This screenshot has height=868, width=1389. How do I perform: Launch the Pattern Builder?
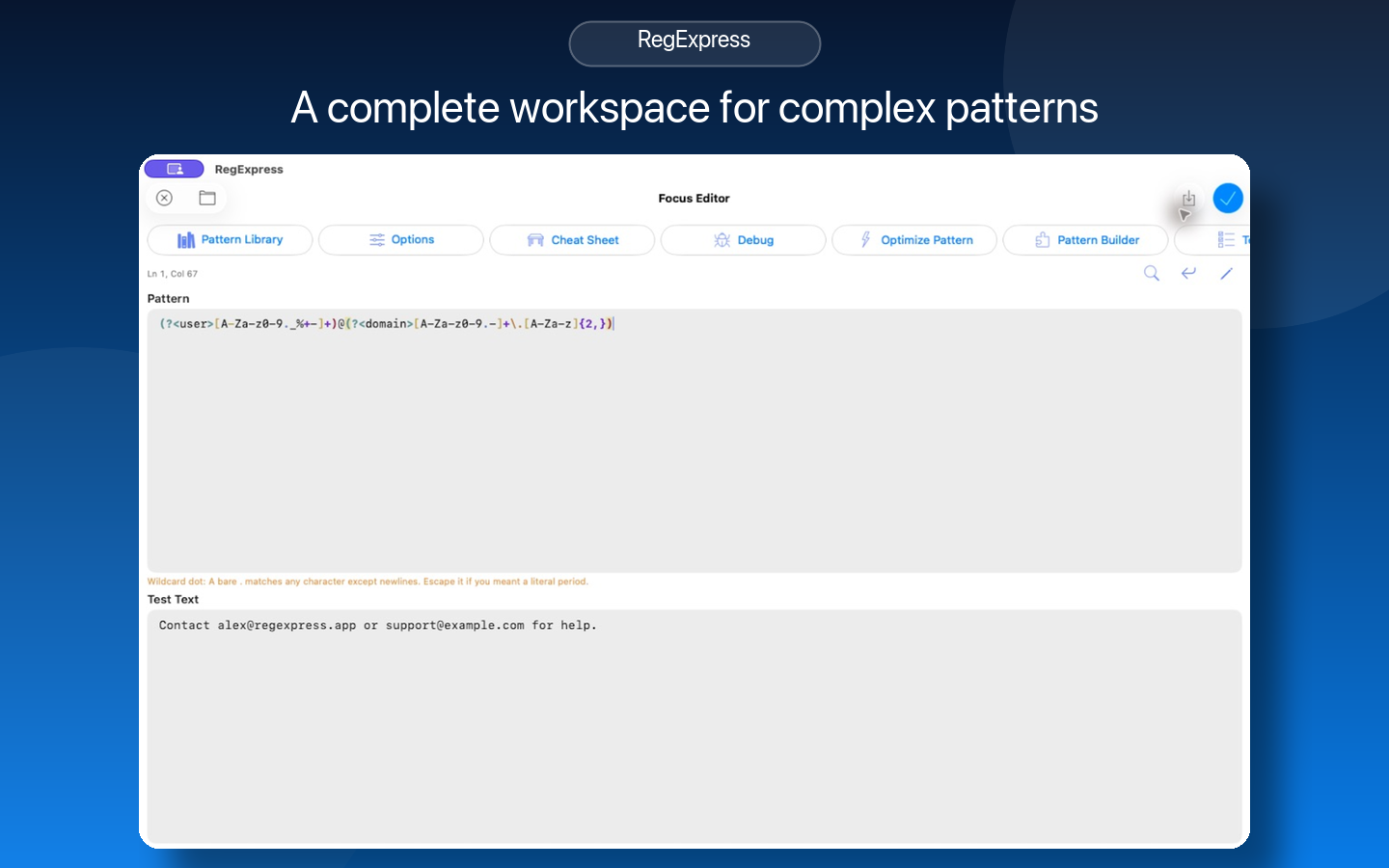pyautogui.click(x=1086, y=240)
